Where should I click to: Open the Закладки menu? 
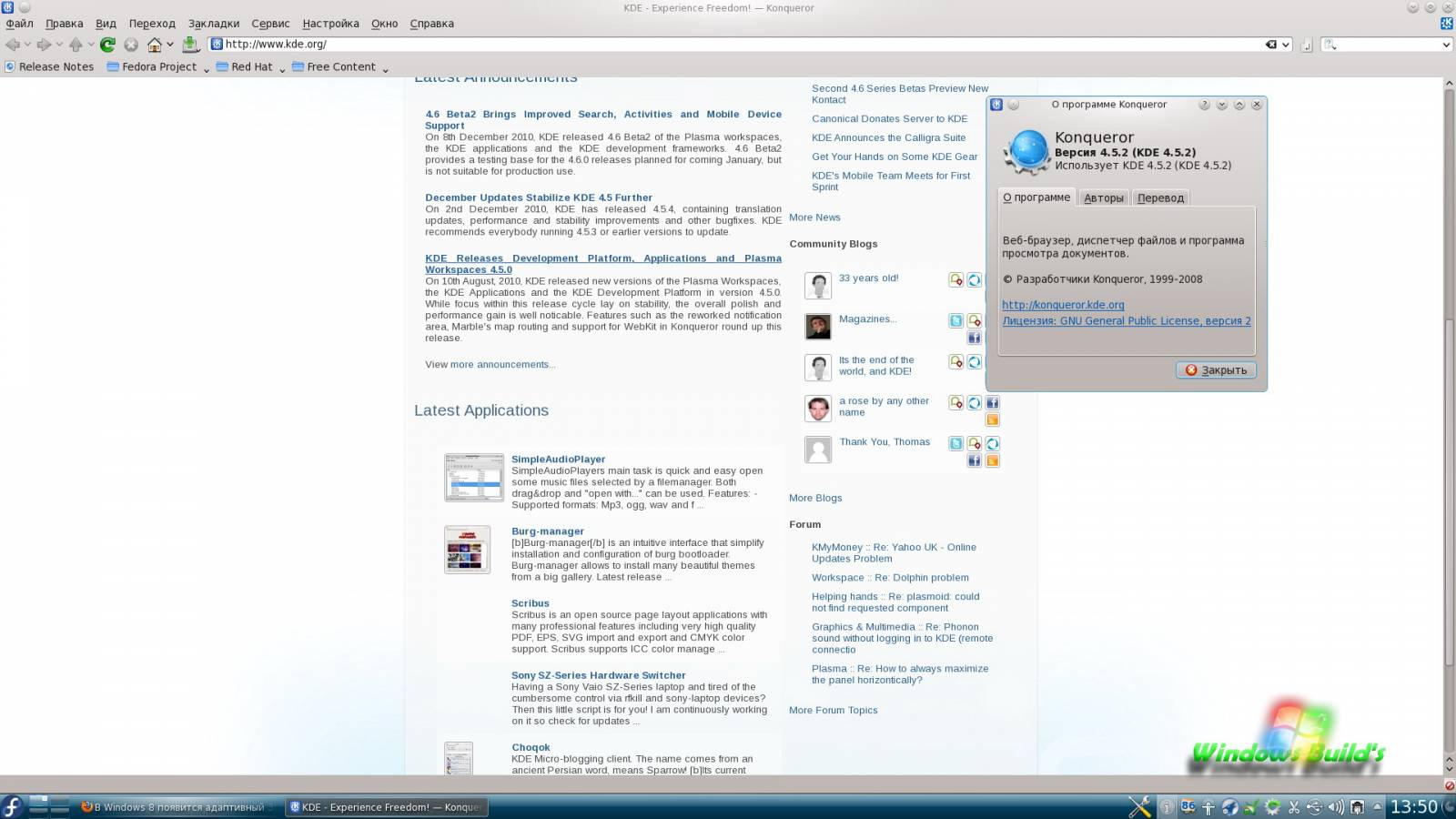(214, 24)
